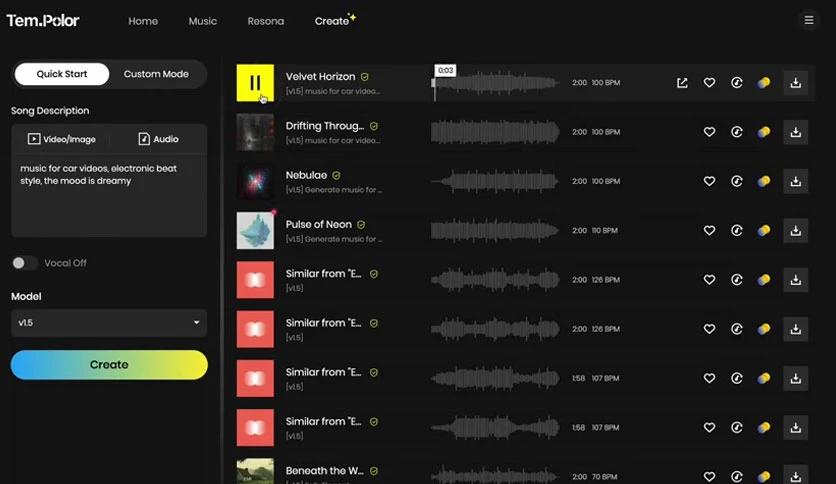
Task: Go to the Music tab
Action: point(203,21)
